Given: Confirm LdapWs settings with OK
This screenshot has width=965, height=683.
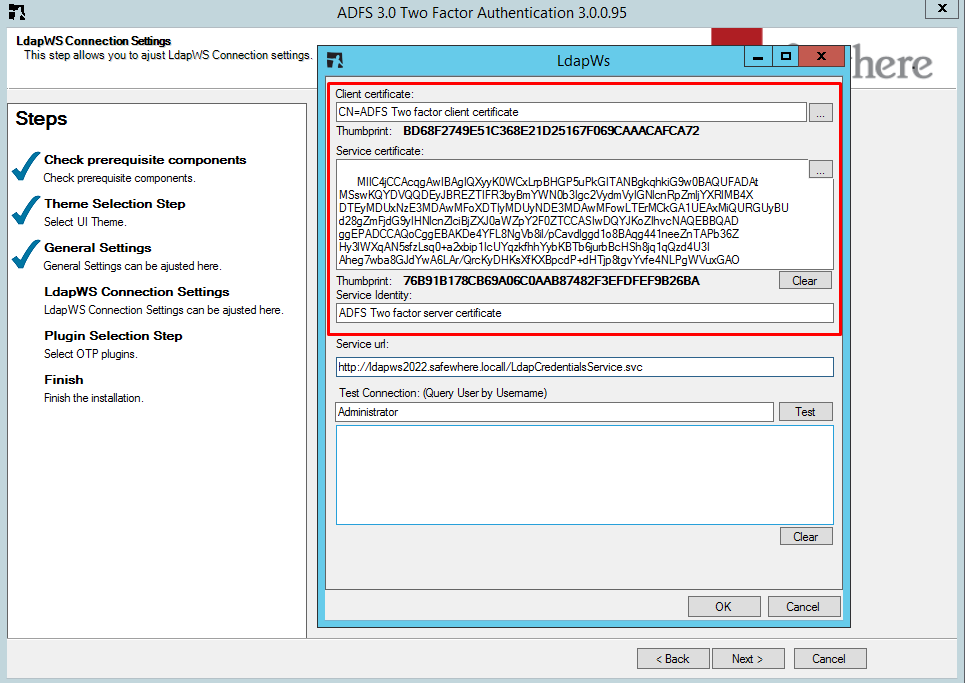Looking at the screenshot, I should point(724,607).
